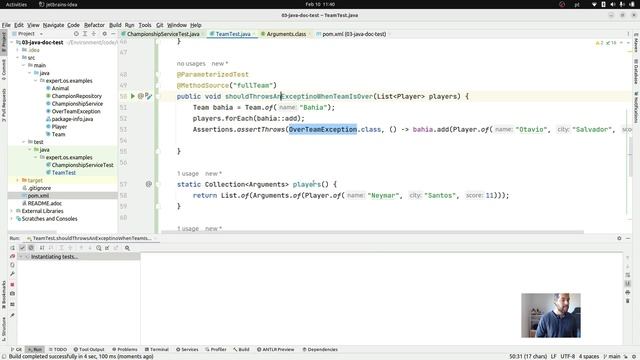
Task: Toggle rerun automatically icon in Run panel
Action: tap(13, 265)
